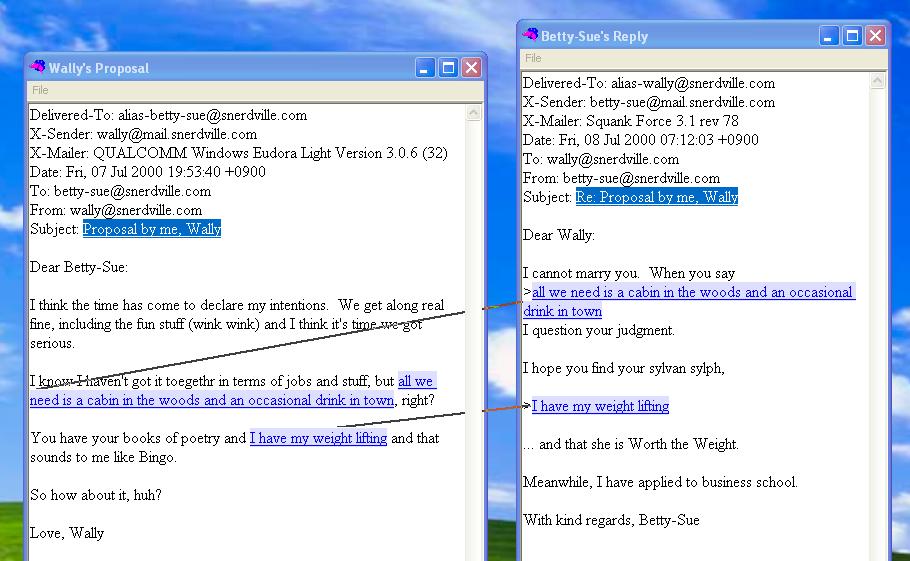
Task: Click 'Date: Fri, 08 Jul 2000 07:12:03' line
Action: 641,140
